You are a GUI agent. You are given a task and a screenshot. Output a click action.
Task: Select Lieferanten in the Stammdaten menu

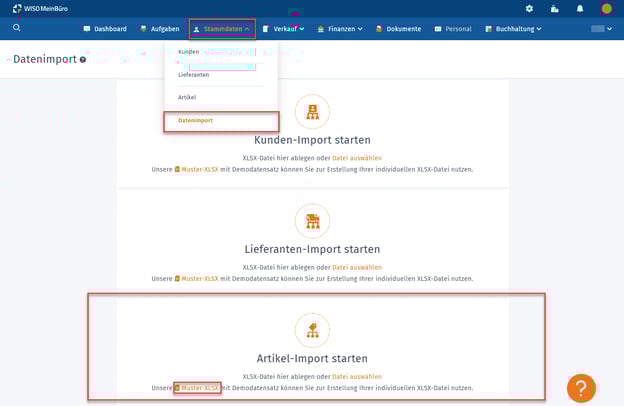pos(194,75)
